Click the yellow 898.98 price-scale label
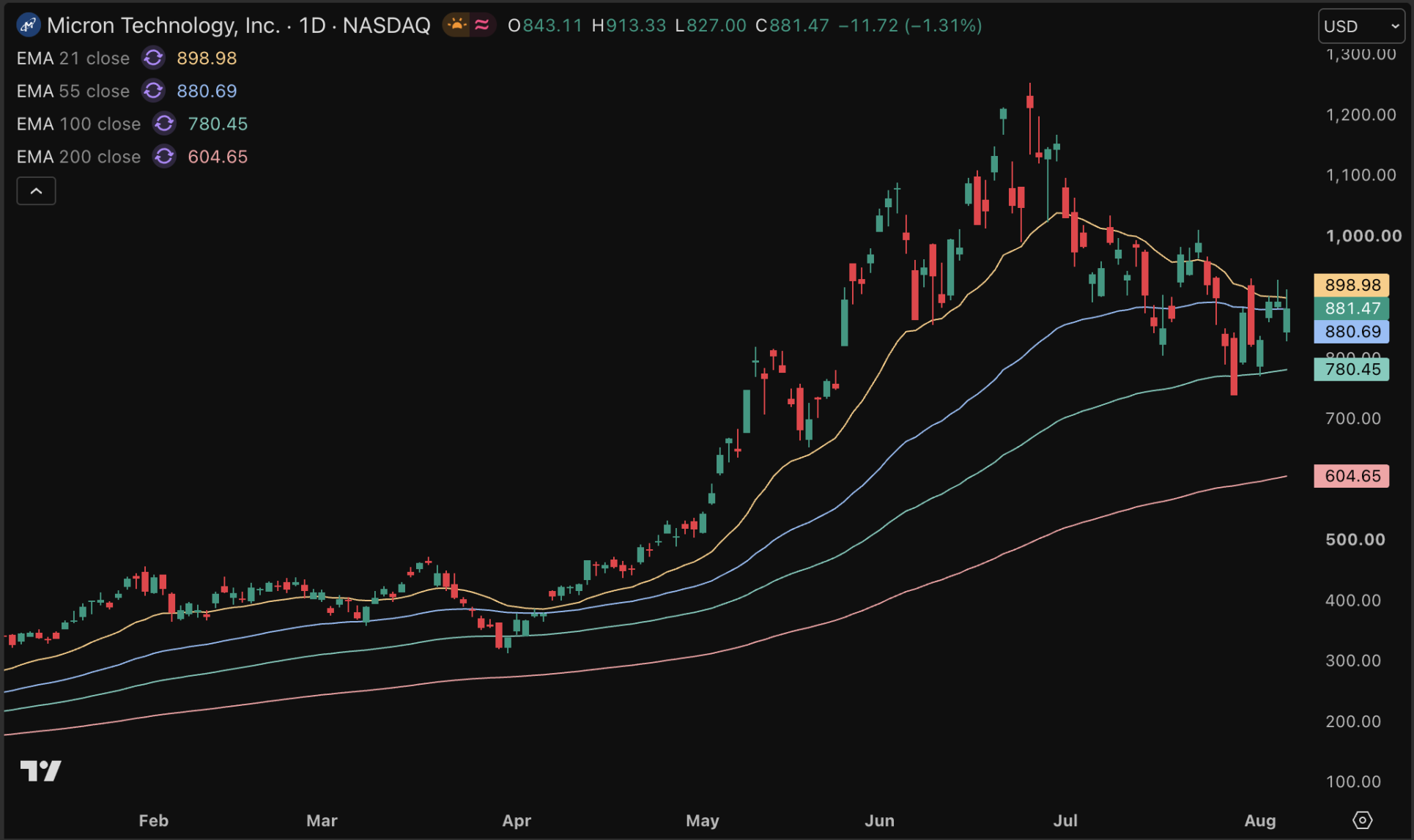The width and height of the screenshot is (1414, 840). coord(1352,285)
